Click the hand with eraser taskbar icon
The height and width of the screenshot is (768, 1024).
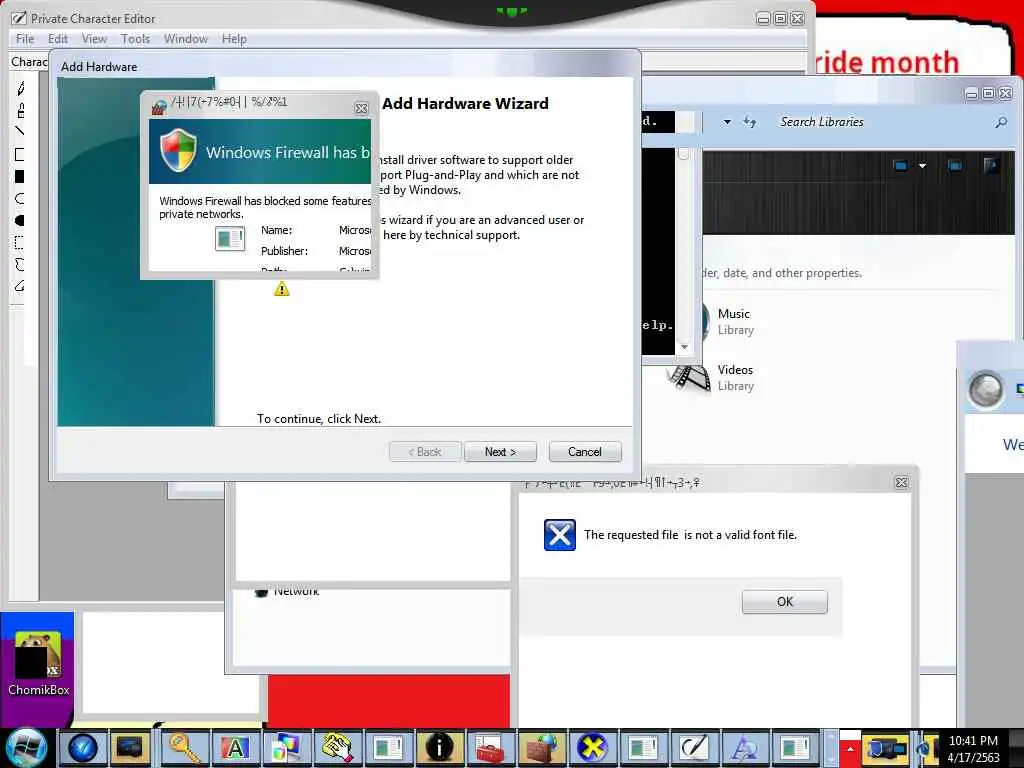pyautogui.click(x=336, y=748)
